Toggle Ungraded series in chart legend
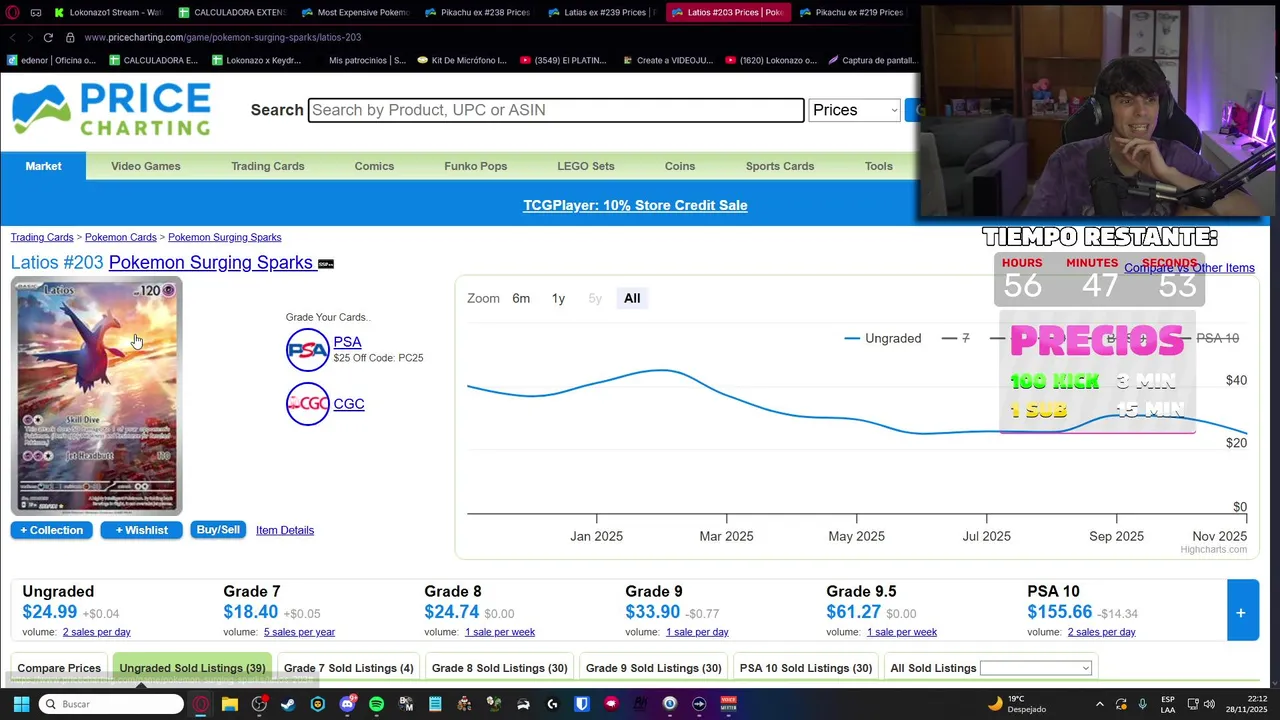The height and width of the screenshot is (720, 1280). [883, 338]
